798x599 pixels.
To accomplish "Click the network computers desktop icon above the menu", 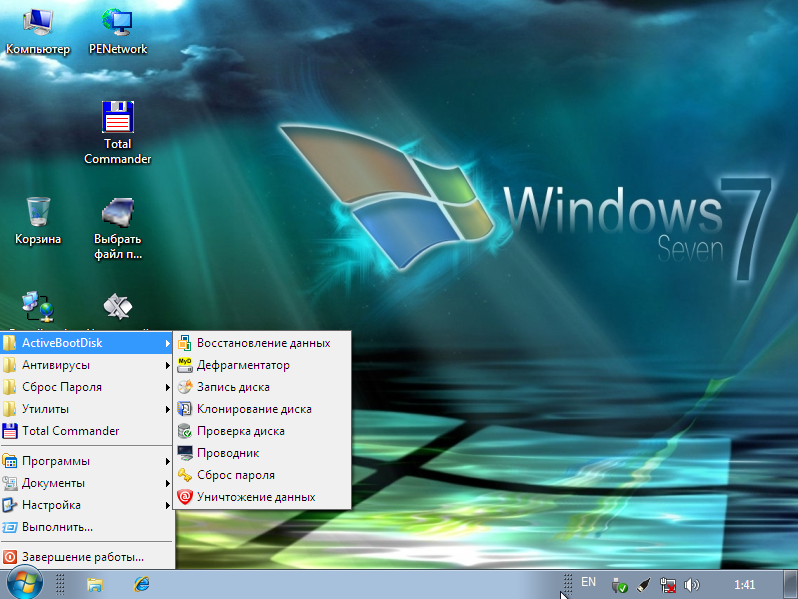I will 38,306.
